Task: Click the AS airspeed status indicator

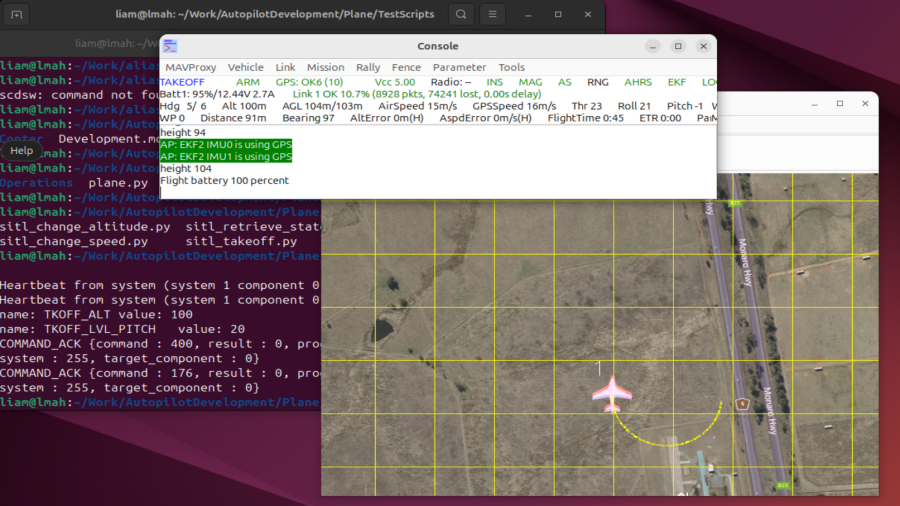Action: (x=565, y=82)
